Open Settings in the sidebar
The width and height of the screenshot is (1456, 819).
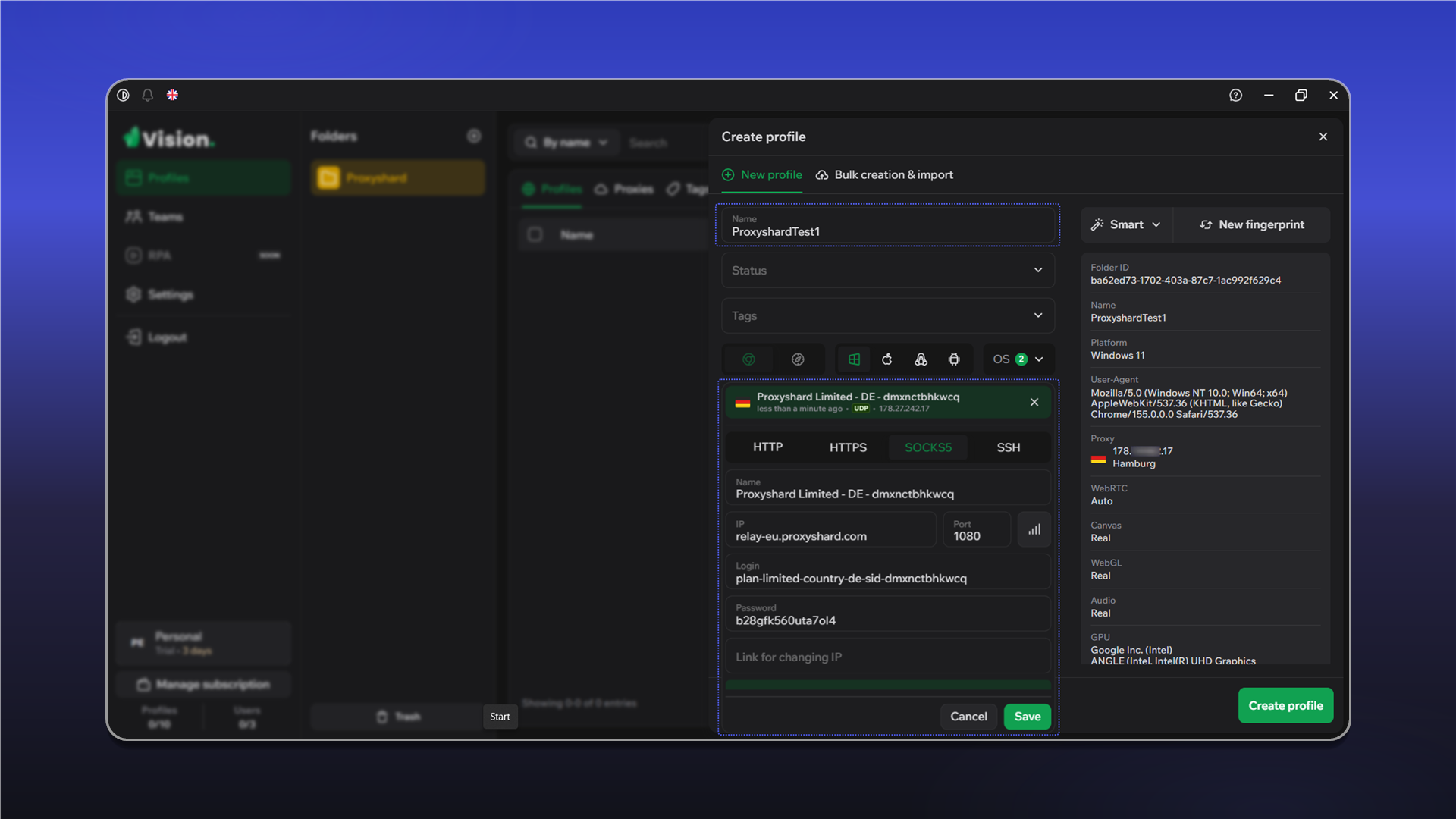click(204, 294)
